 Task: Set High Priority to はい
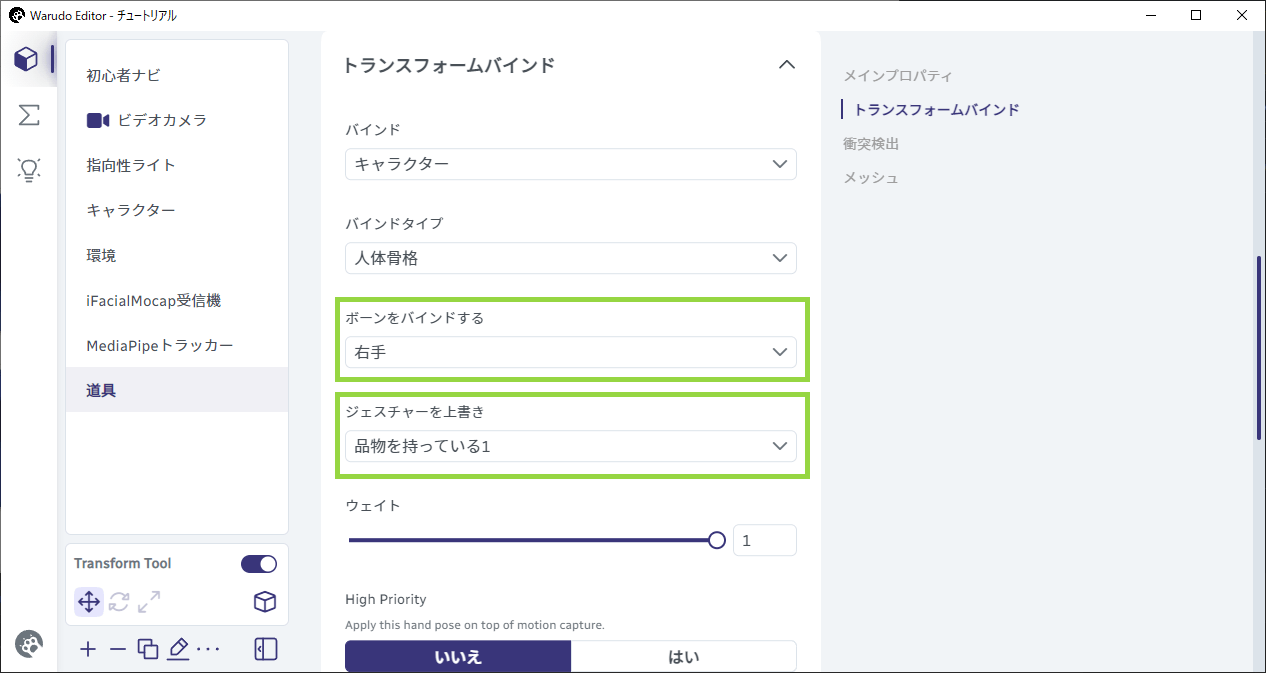coord(684,657)
